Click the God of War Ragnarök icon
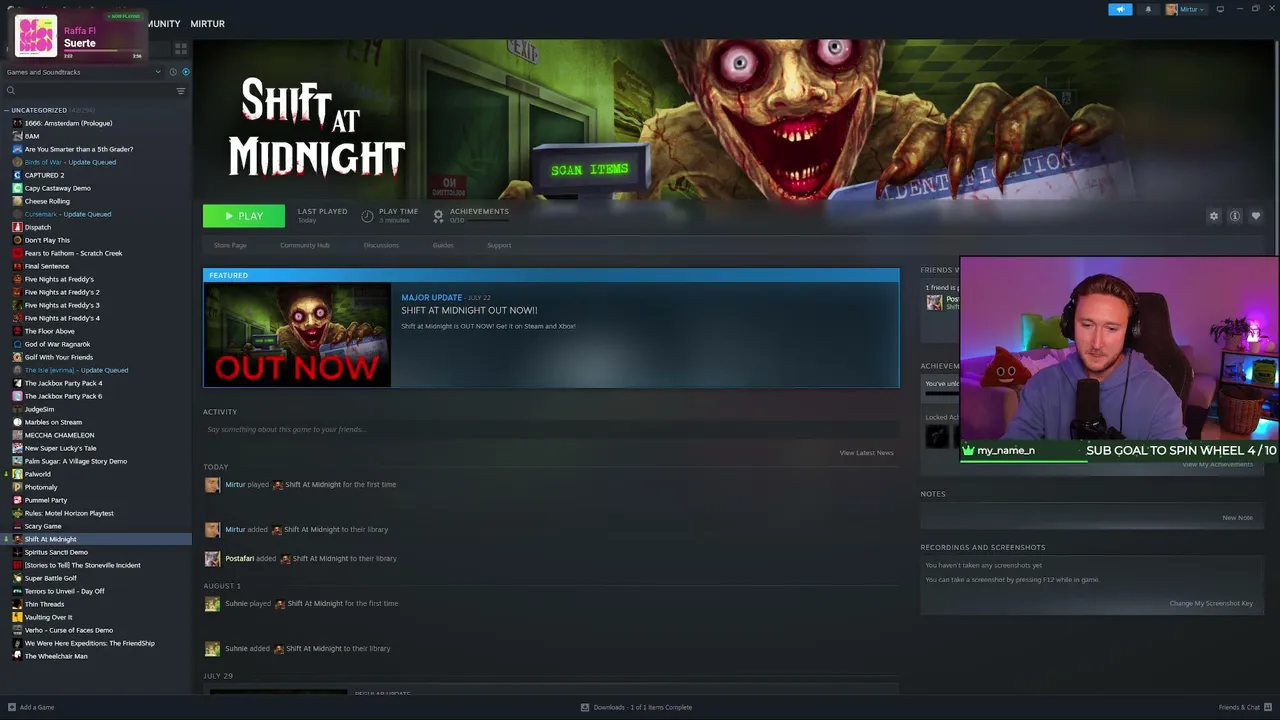Viewport: 1280px width, 720px height. (x=17, y=344)
